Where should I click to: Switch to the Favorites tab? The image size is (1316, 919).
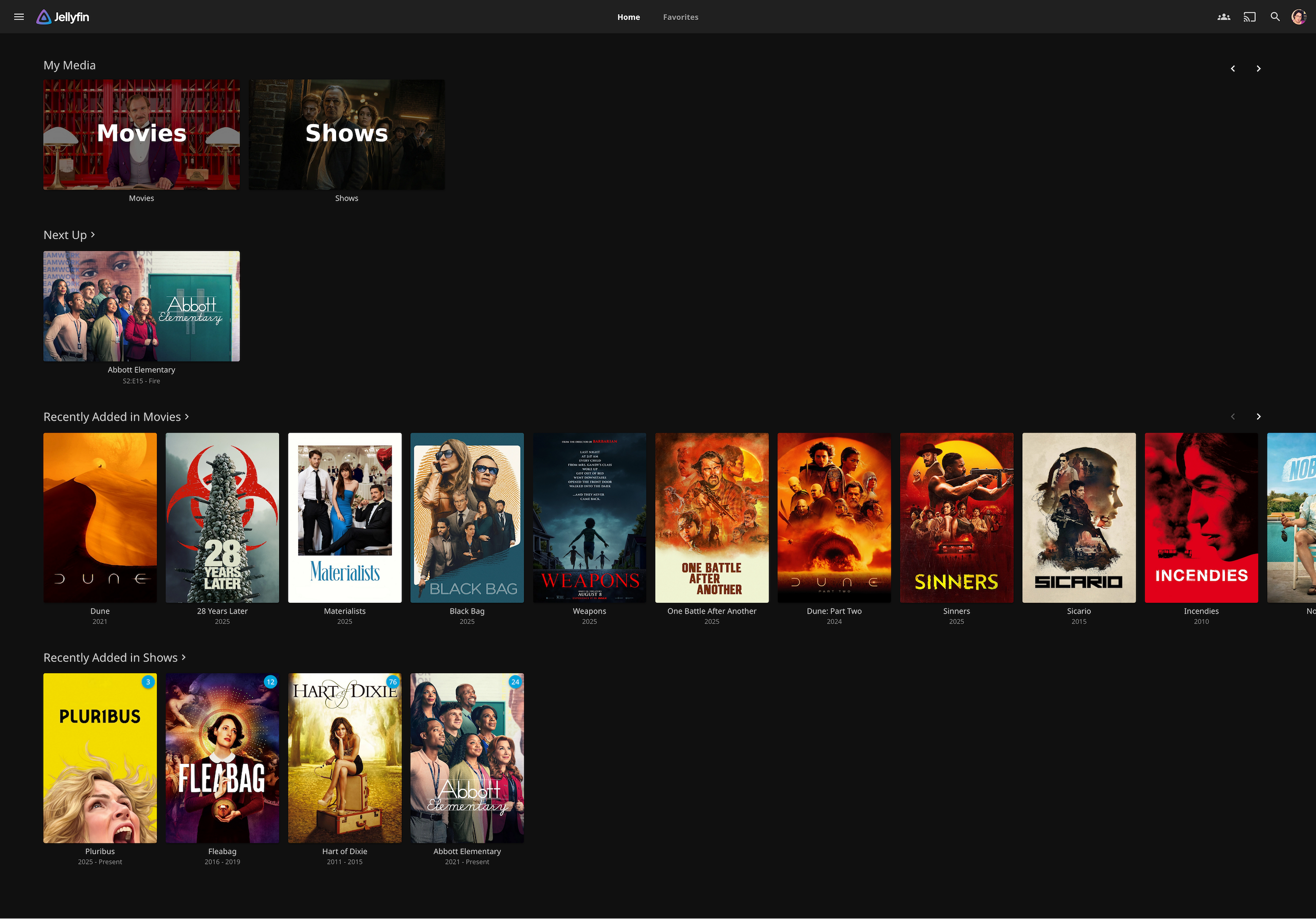(680, 17)
